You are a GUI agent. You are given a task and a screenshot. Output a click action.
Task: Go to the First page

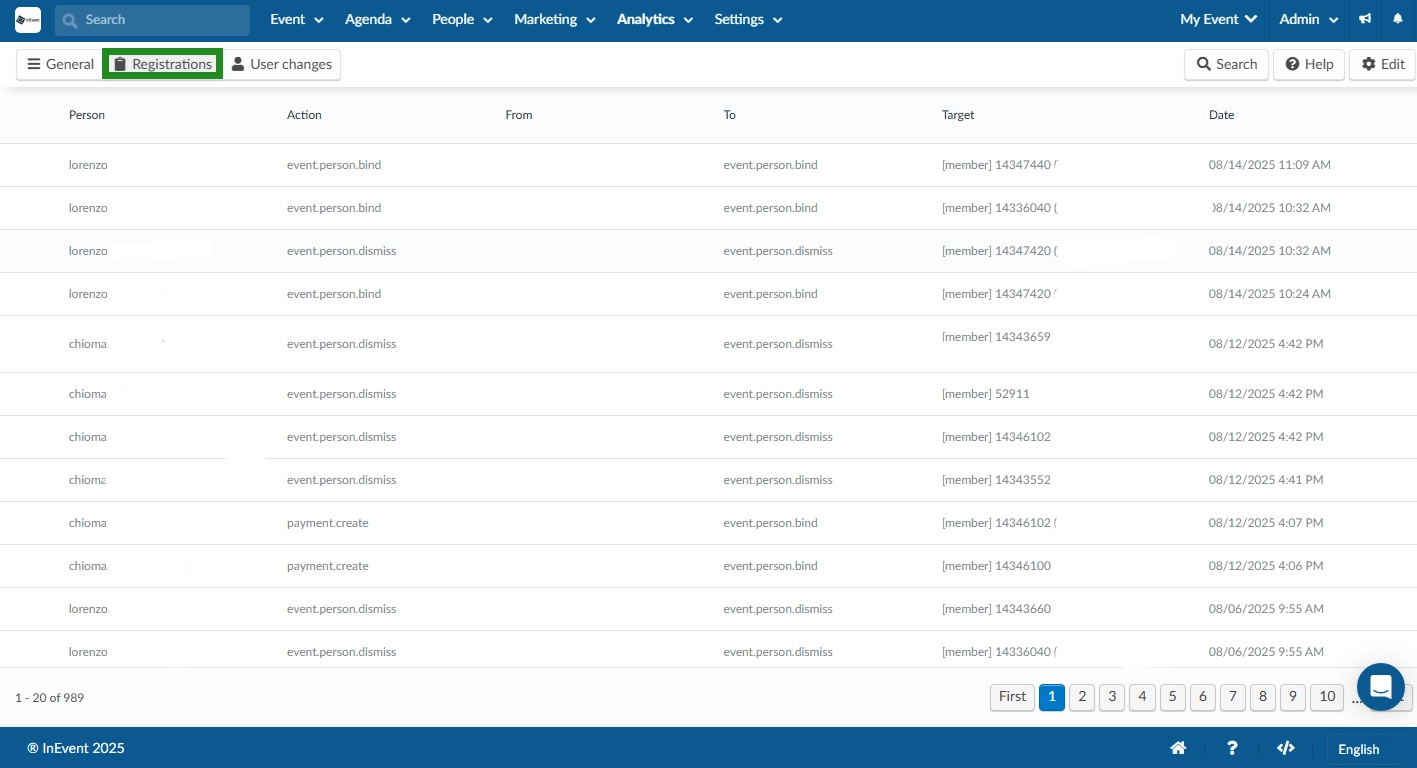1012,697
